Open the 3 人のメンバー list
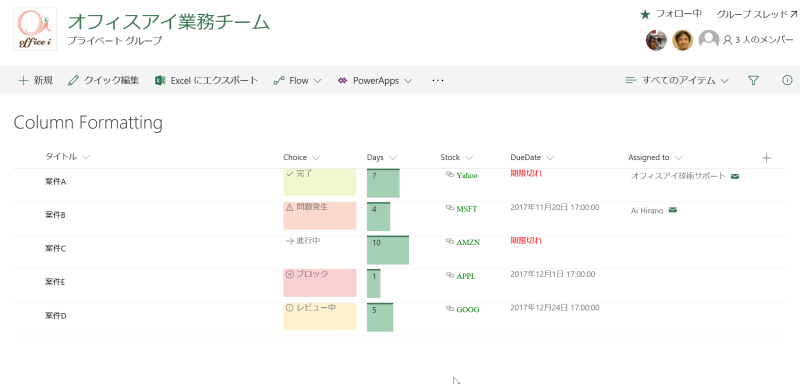 pyautogui.click(x=758, y=40)
